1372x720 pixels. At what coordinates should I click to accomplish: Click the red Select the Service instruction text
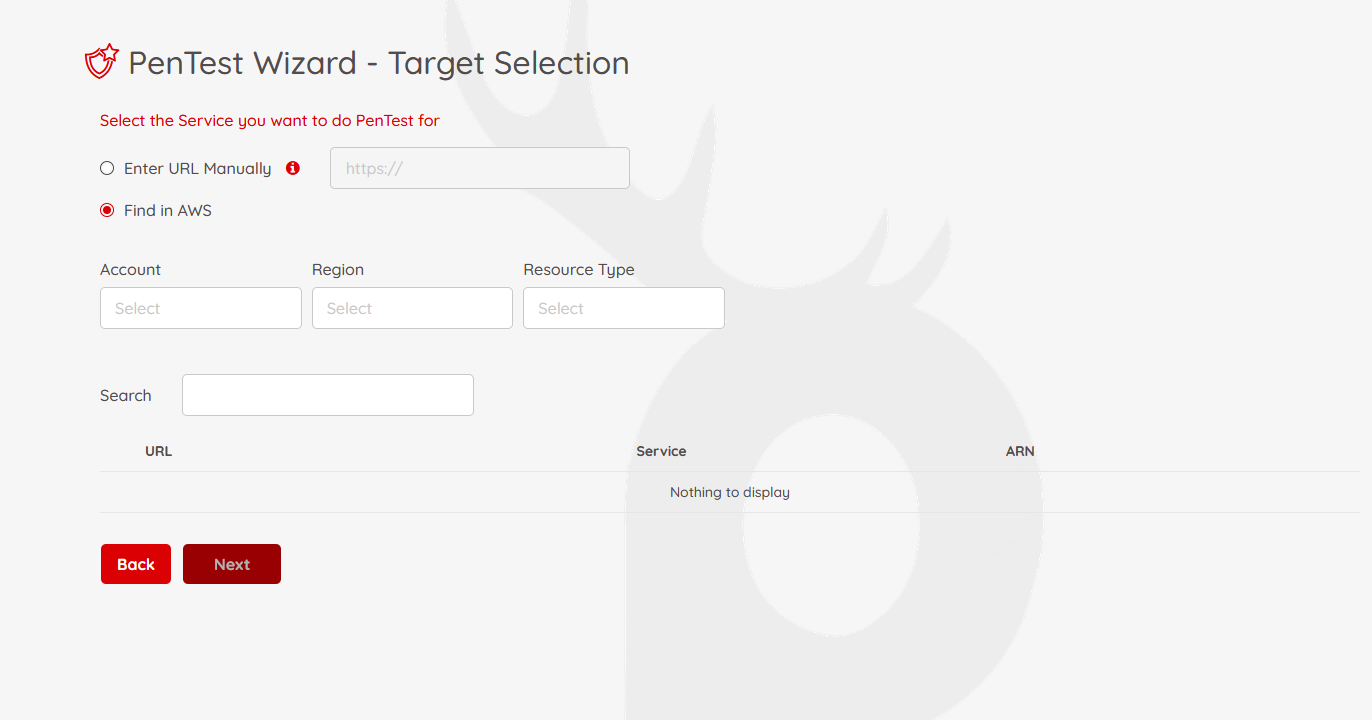[270, 121]
